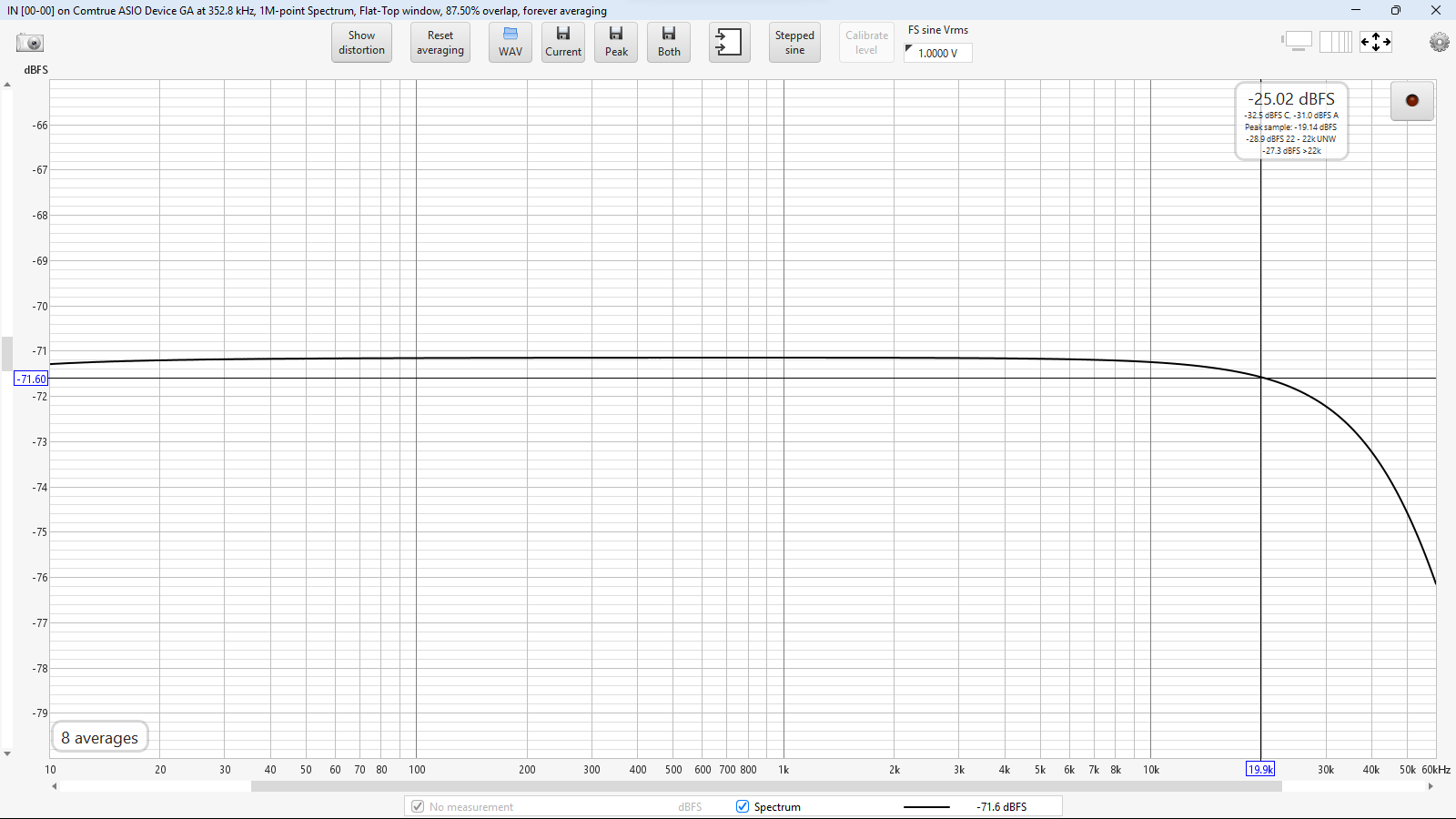
Task: Click the move/pan arrows icon
Action: [1376, 42]
